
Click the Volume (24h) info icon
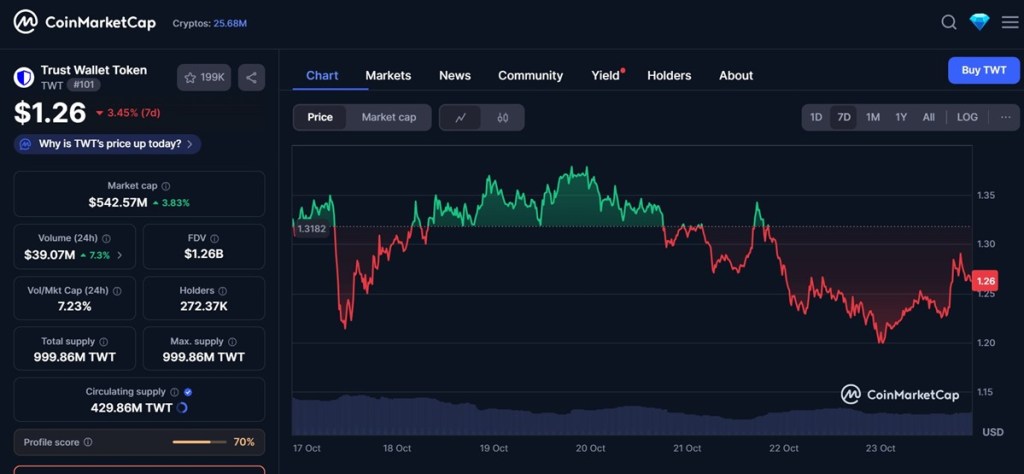[x=106, y=239]
